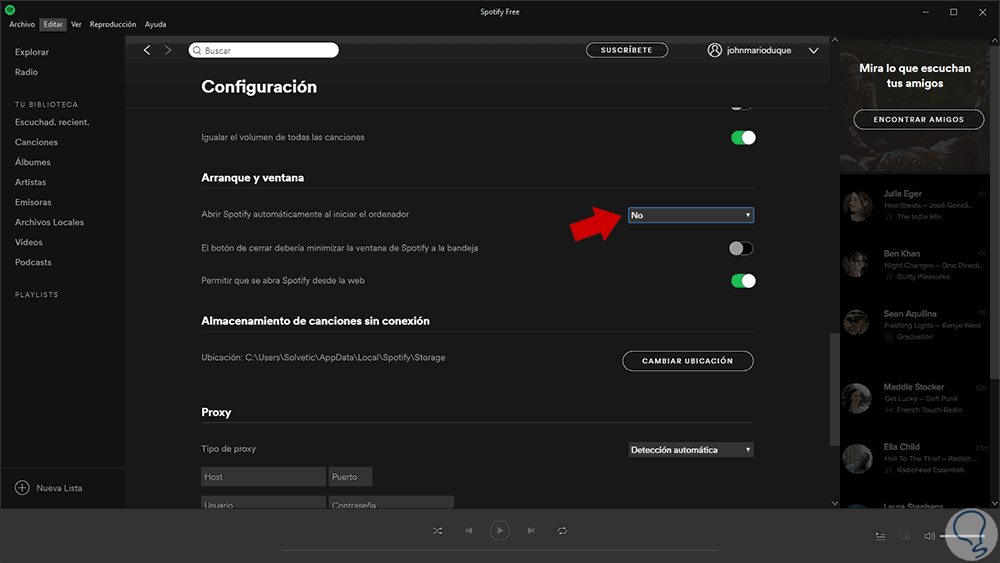Image resolution: width=1000 pixels, height=563 pixels.
Task: Open Ben Khan's friend avatar
Action: (857, 265)
